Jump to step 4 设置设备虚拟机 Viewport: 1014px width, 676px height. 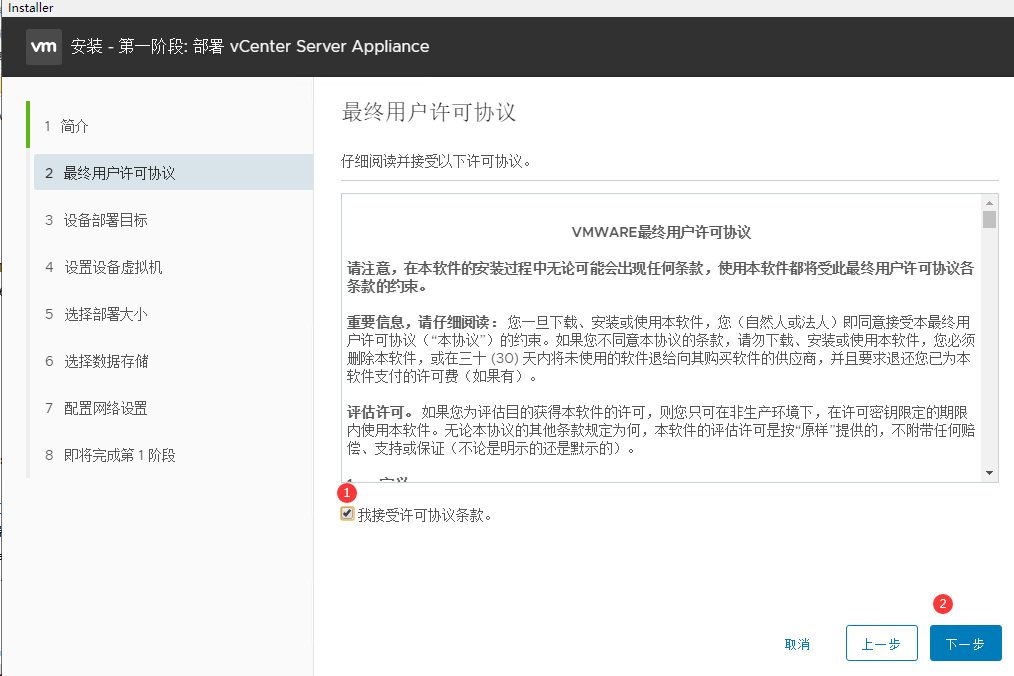click(x=112, y=267)
